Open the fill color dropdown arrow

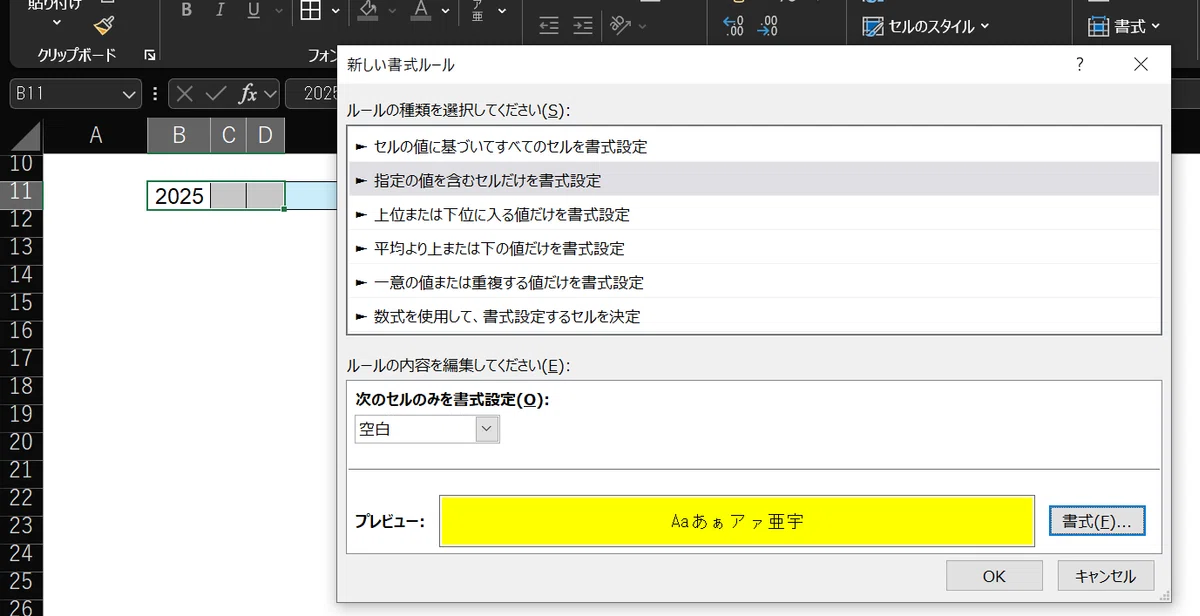coord(393,11)
